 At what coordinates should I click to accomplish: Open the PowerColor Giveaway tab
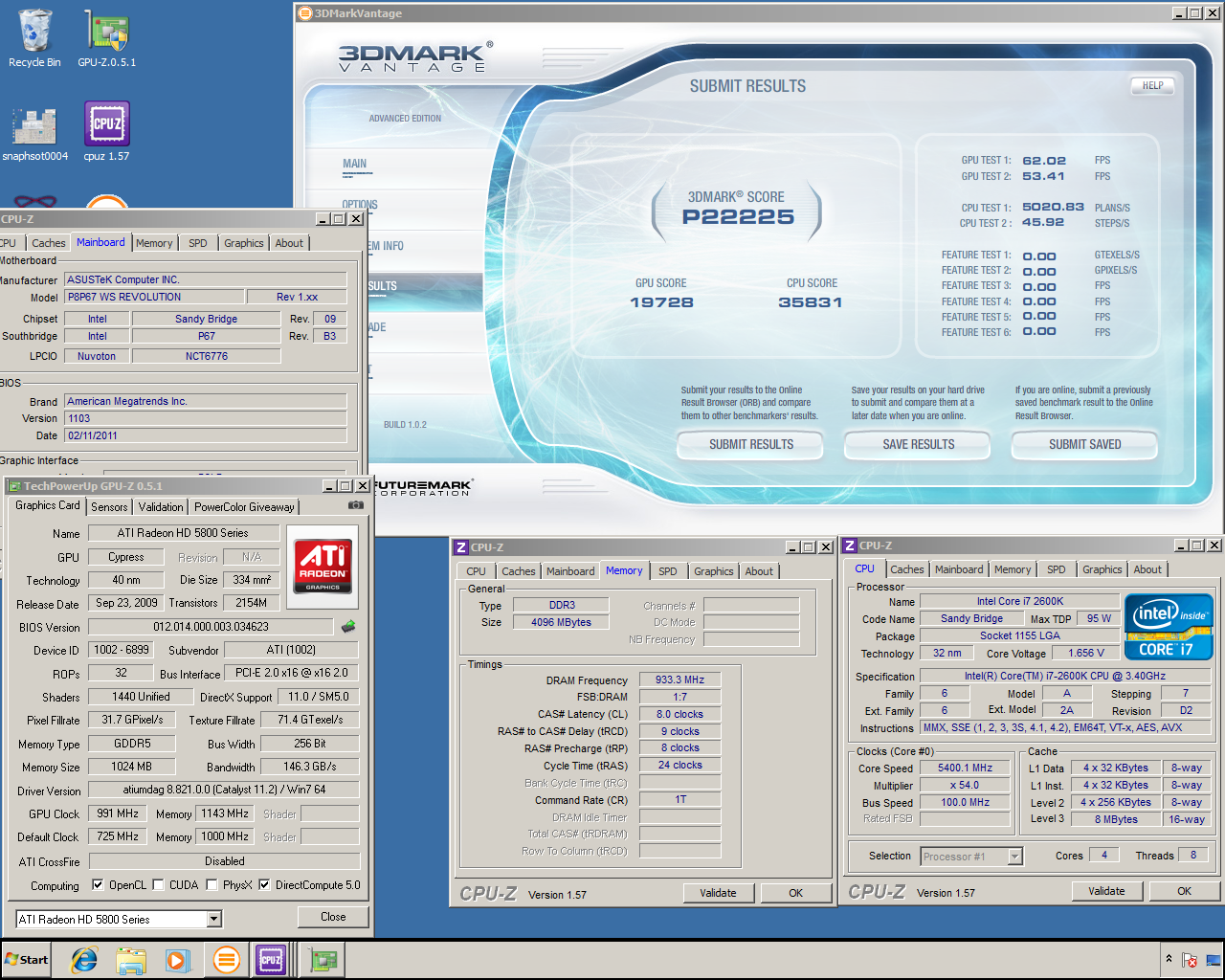click(244, 507)
